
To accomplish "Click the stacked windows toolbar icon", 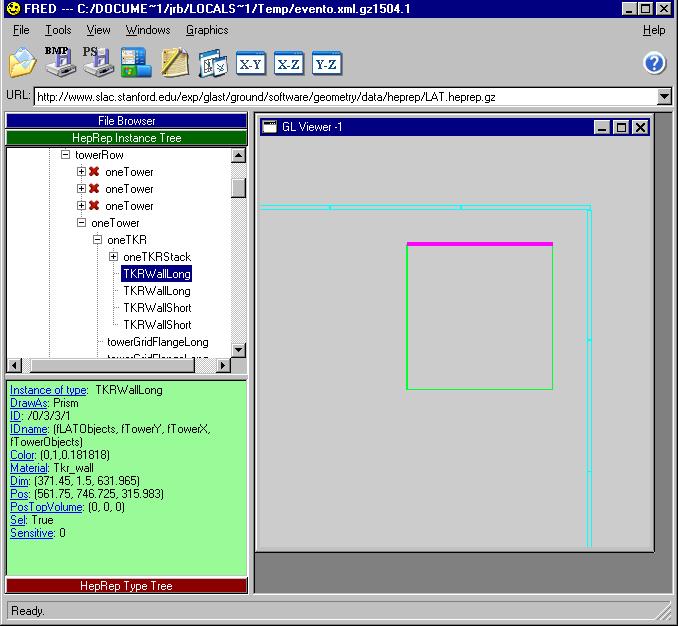I will 213,64.
